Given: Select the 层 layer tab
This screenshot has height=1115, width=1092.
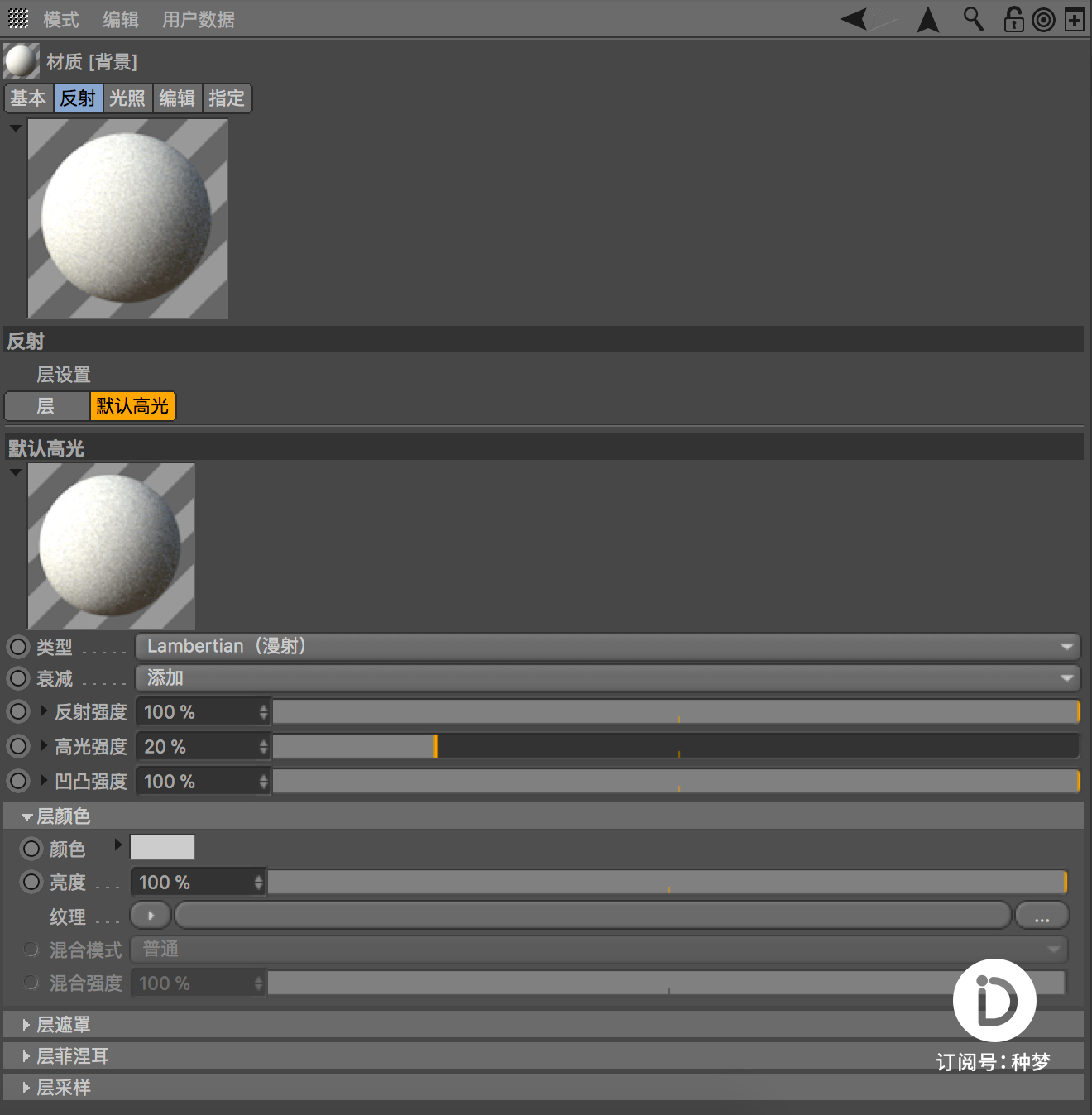Looking at the screenshot, I should 46,406.
